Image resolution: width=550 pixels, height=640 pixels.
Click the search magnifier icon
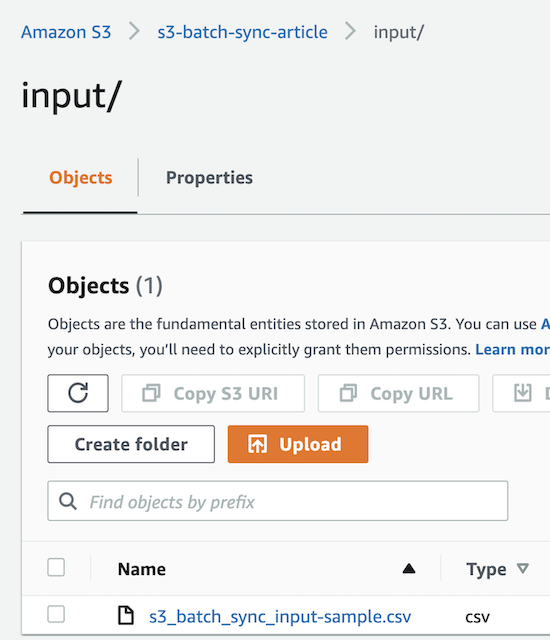[x=68, y=501]
